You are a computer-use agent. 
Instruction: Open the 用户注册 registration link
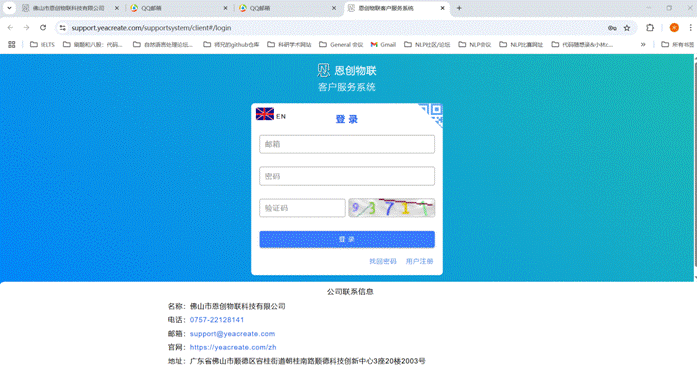click(419, 261)
